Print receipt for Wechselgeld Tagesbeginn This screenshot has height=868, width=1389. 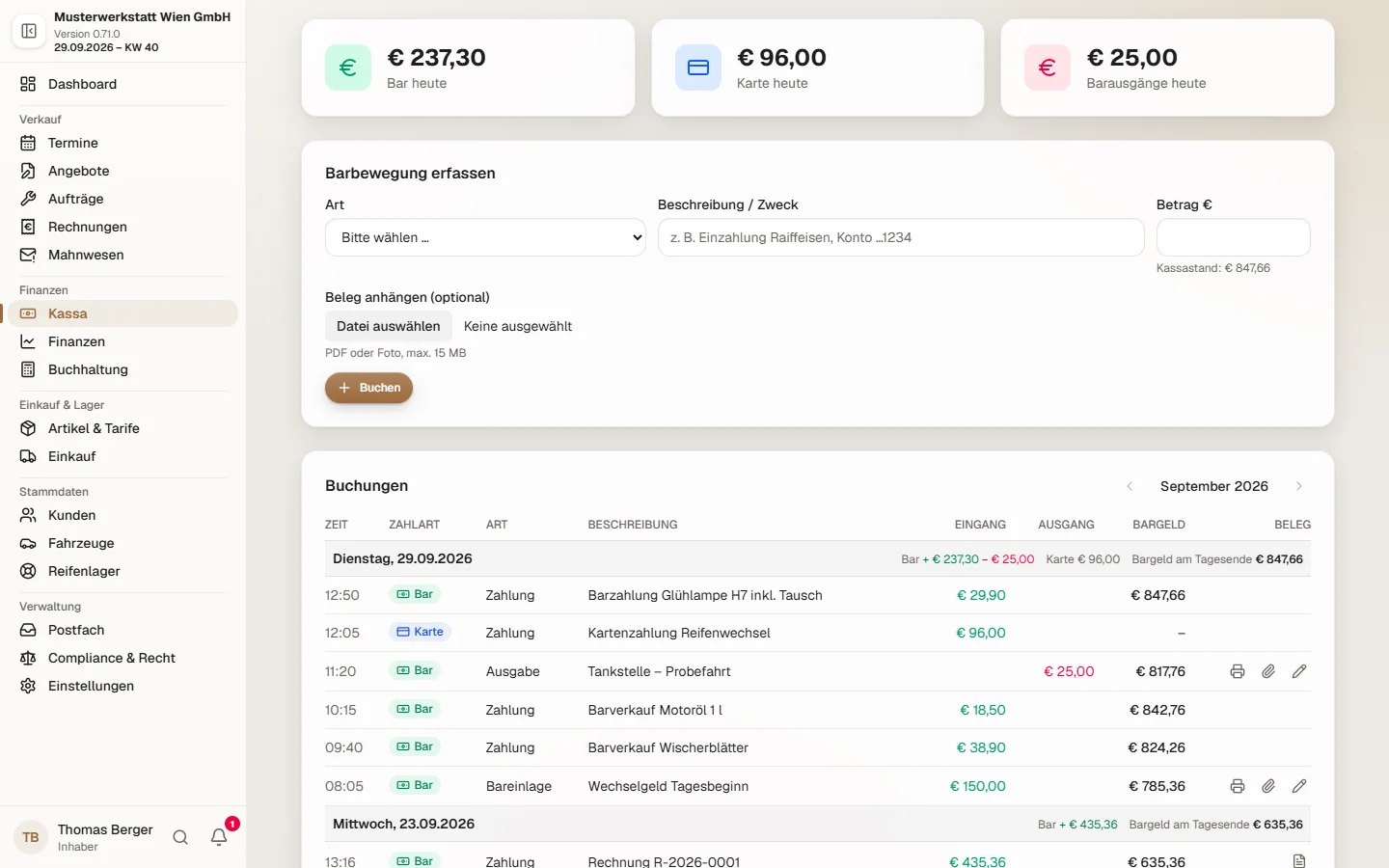pyautogui.click(x=1238, y=786)
